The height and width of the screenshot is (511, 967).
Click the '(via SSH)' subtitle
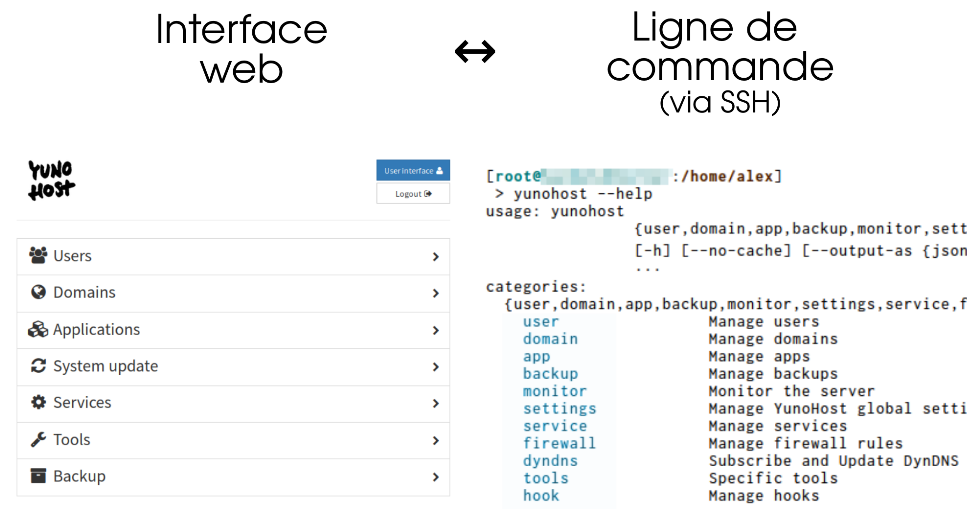pyautogui.click(x=720, y=103)
